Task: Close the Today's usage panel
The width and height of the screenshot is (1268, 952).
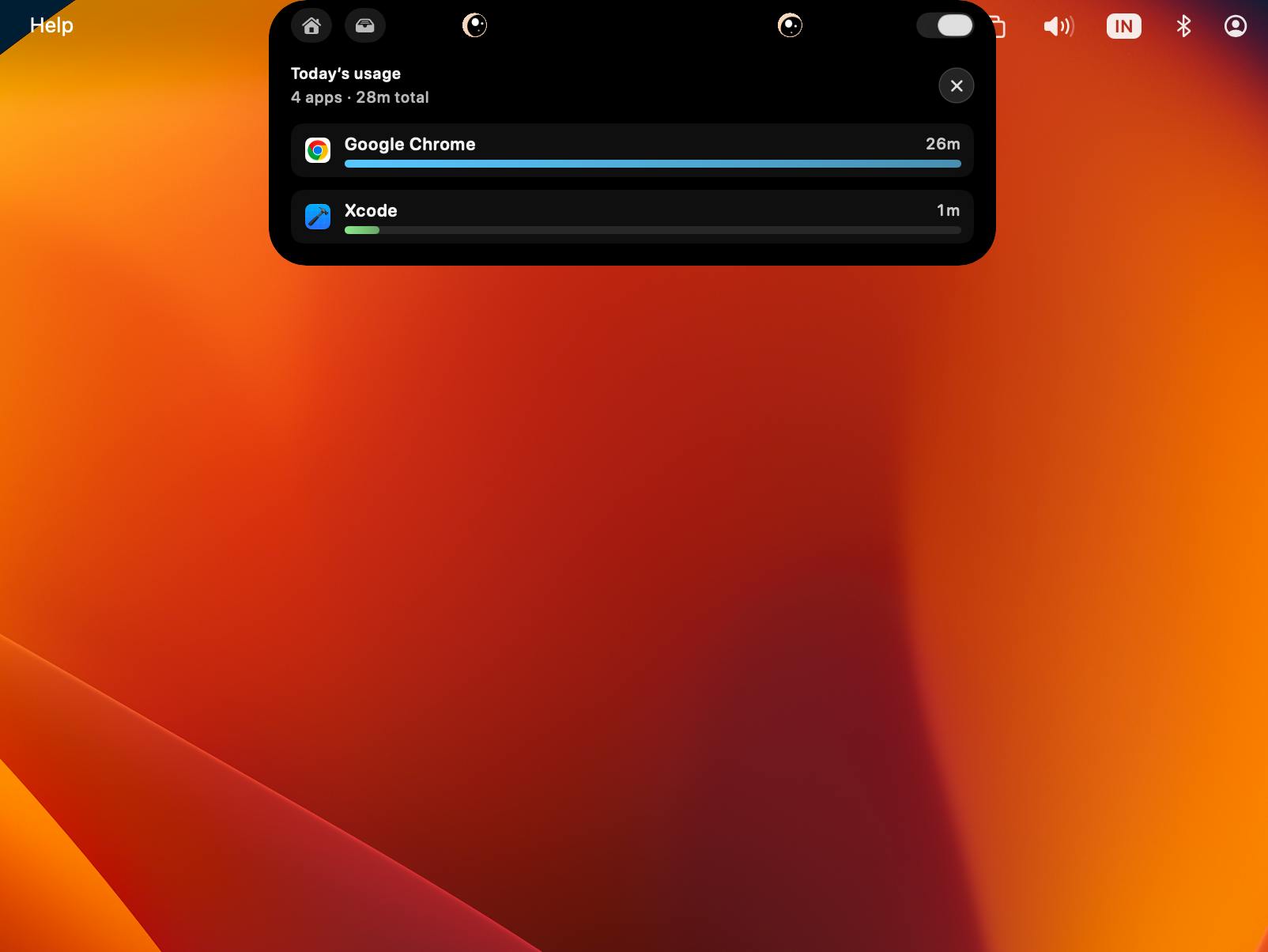Action: click(x=957, y=85)
